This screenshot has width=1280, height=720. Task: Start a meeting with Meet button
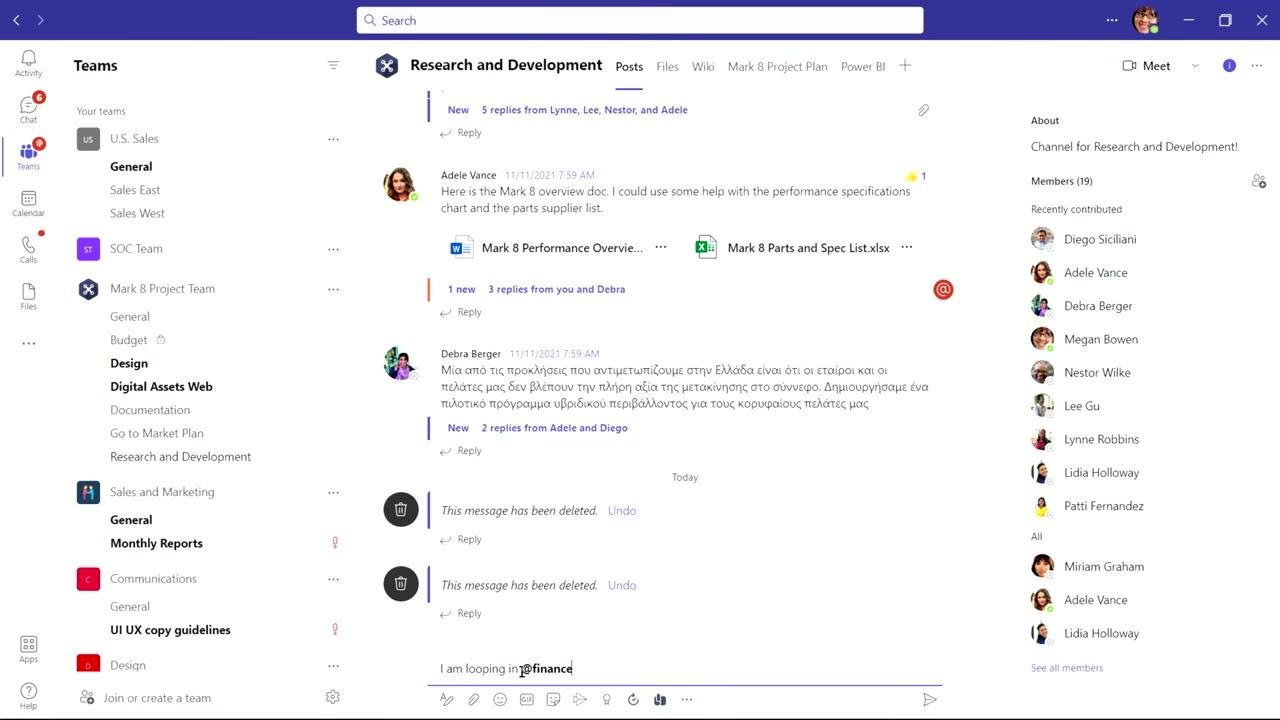(1147, 66)
